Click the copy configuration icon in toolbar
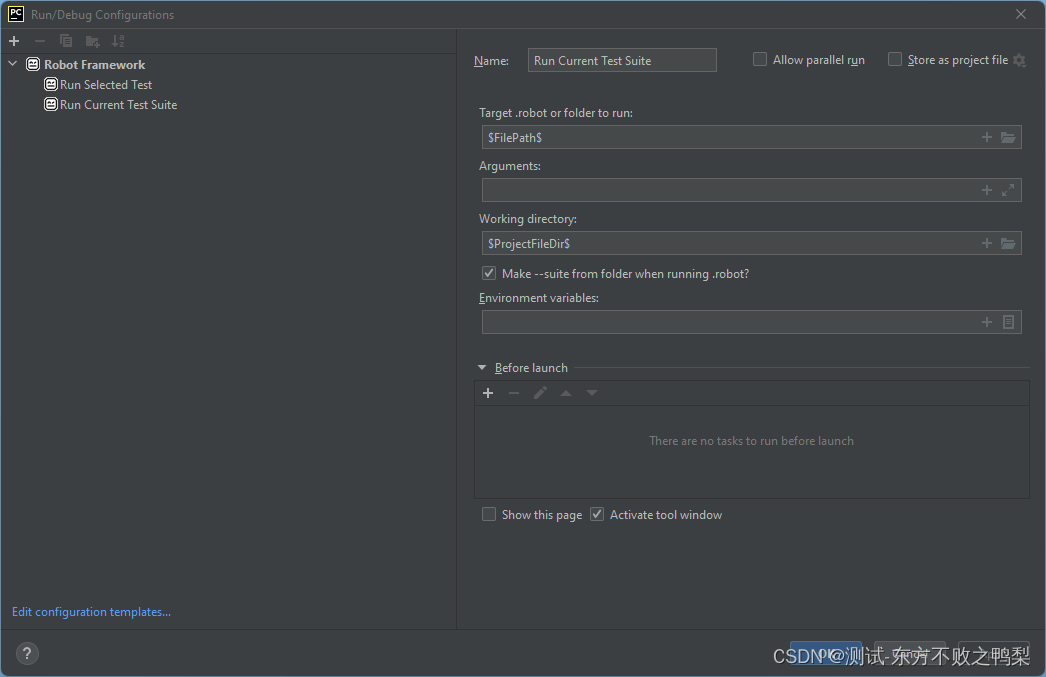 pyautogui.click(x=66, y=41)
